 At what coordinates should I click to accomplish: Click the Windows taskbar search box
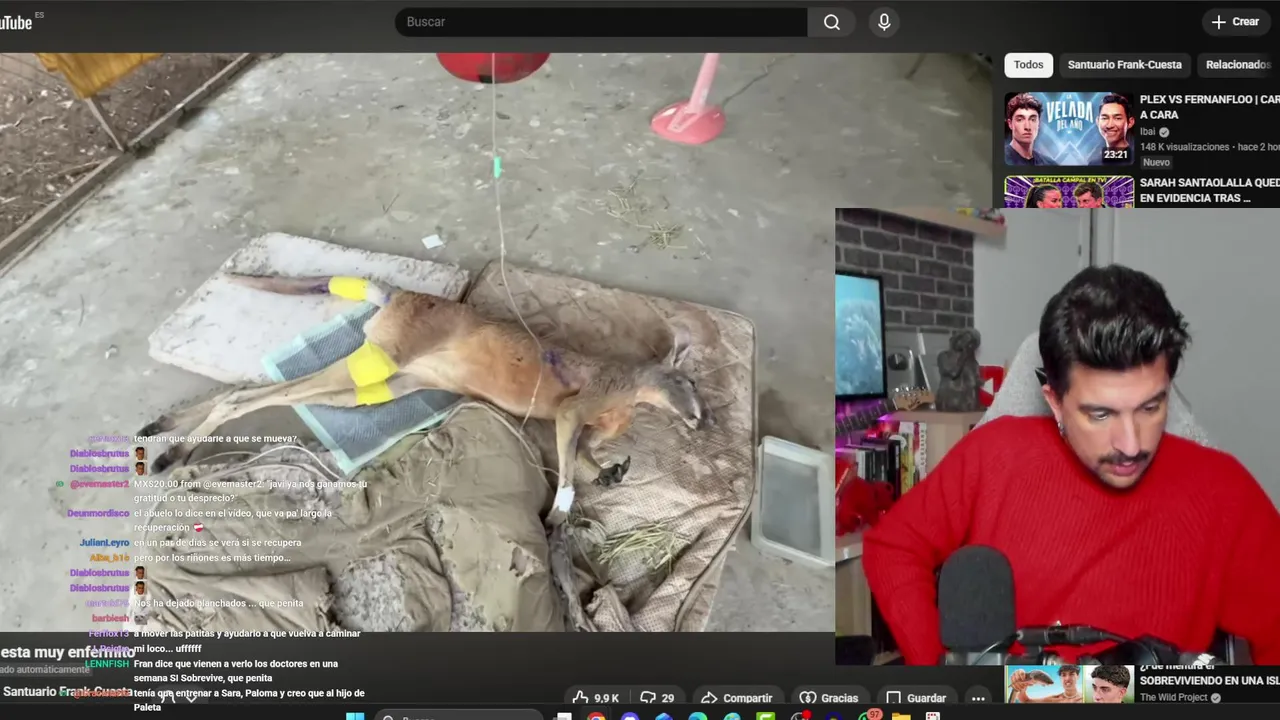pyautogui.click(x=460, y=717)
